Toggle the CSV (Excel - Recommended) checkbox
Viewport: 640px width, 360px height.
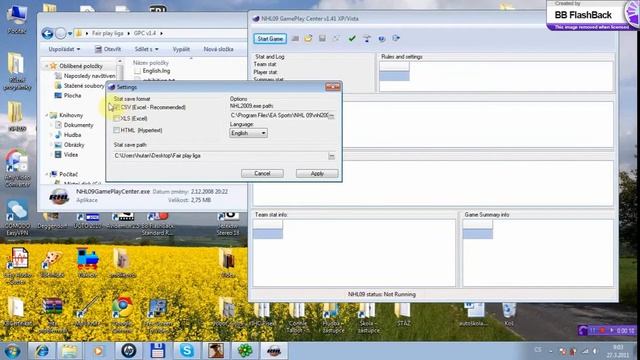coord(116,107)
